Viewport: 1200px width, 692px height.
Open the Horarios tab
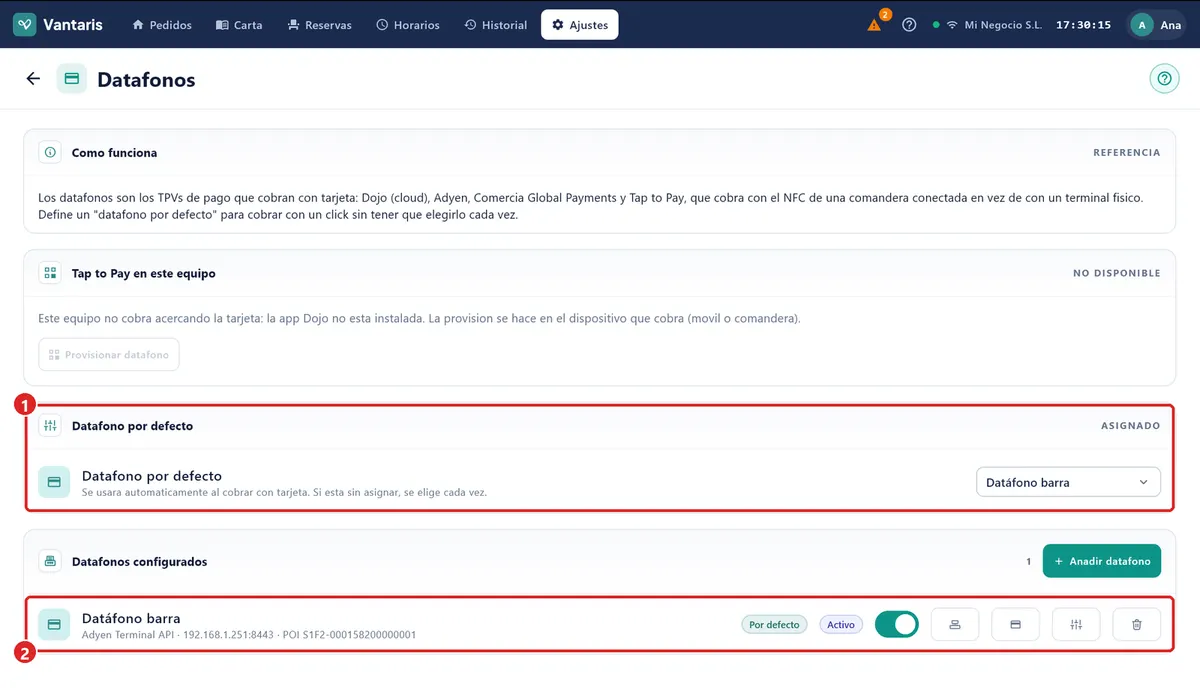coord(408,25)
